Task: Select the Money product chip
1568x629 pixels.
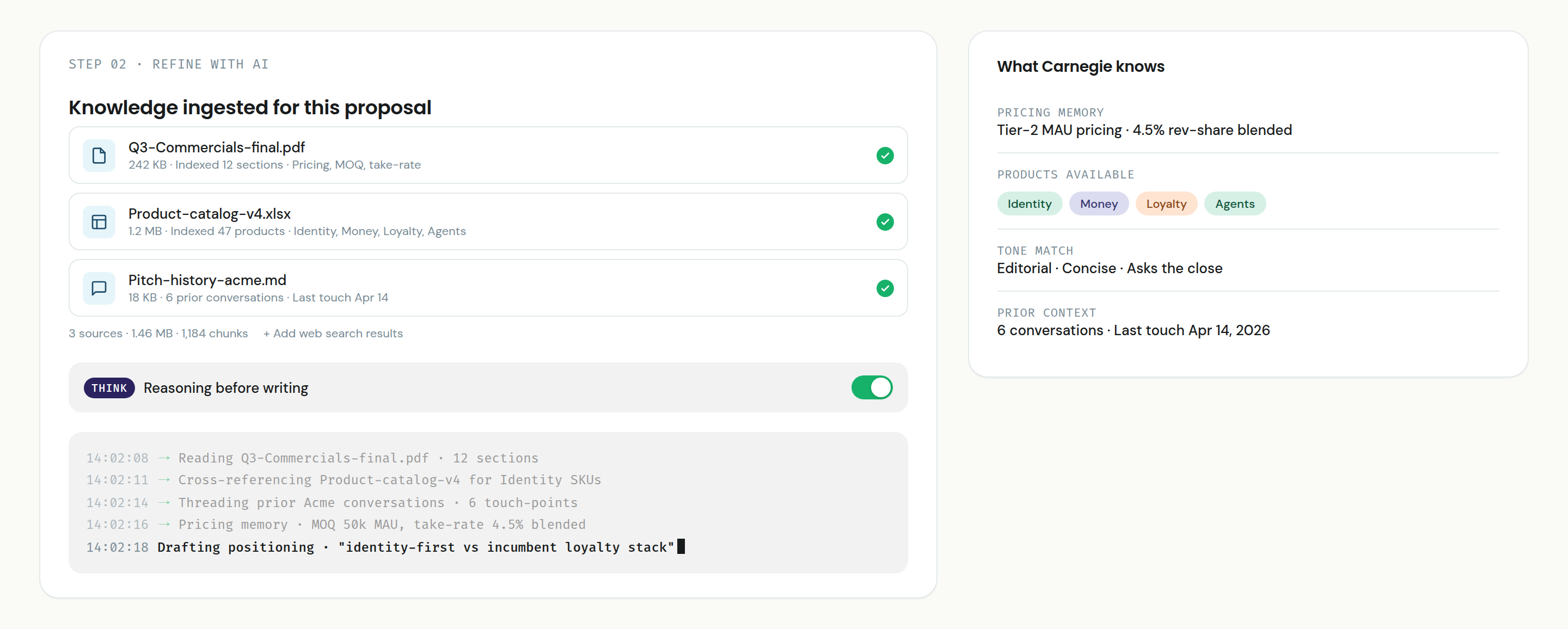Action: 1098,204
